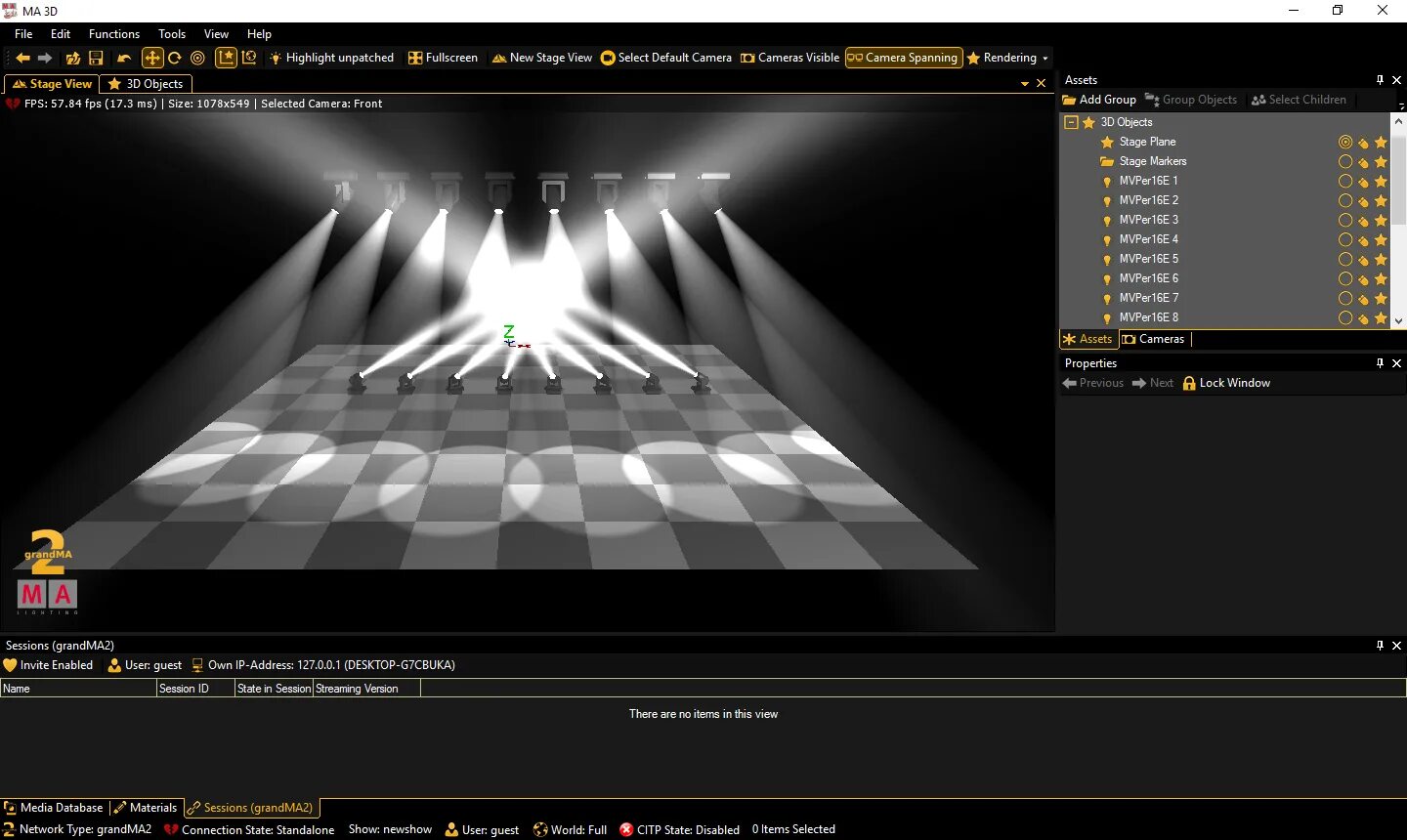Click the tag icon on MVPer16E 8 row
Viewport: 1407px width, 840px height.
click(1363, 317)
